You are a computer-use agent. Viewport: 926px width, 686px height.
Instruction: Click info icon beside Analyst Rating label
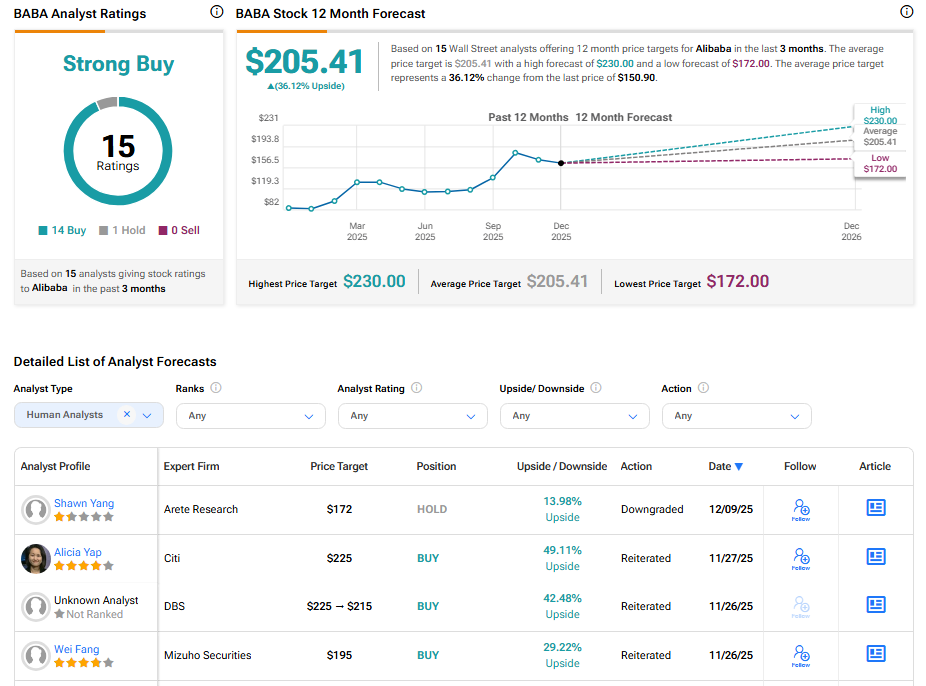tap(417, 388)
